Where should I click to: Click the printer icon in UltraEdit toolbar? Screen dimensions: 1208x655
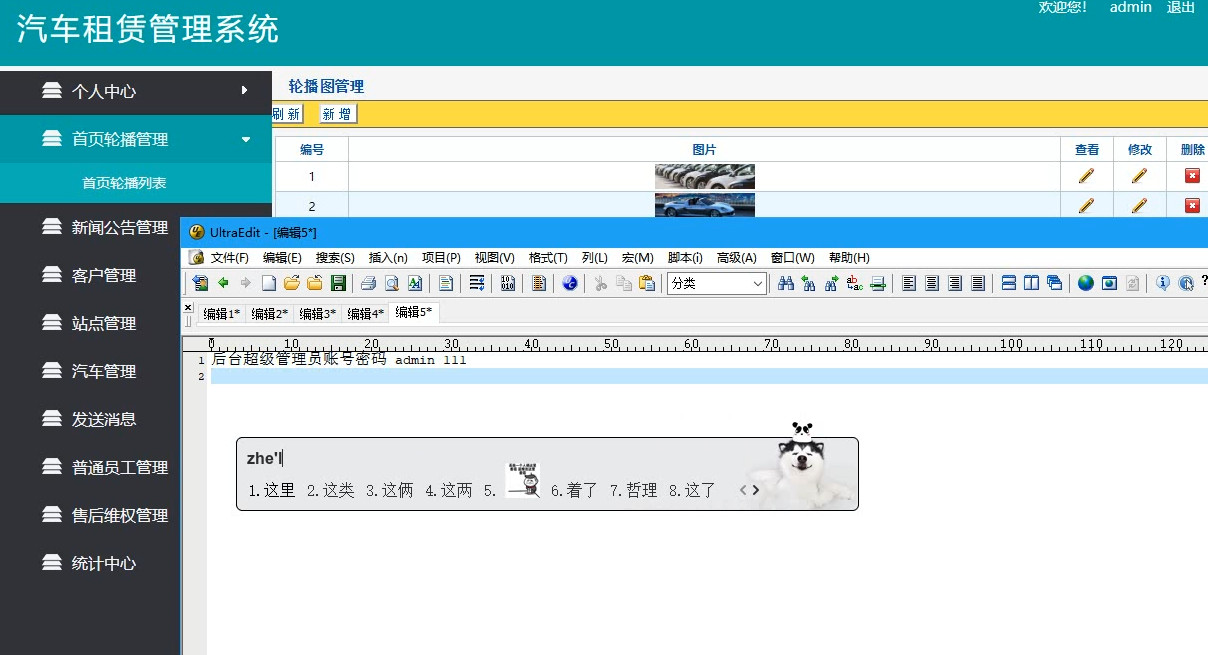click(x=368, y=283)
